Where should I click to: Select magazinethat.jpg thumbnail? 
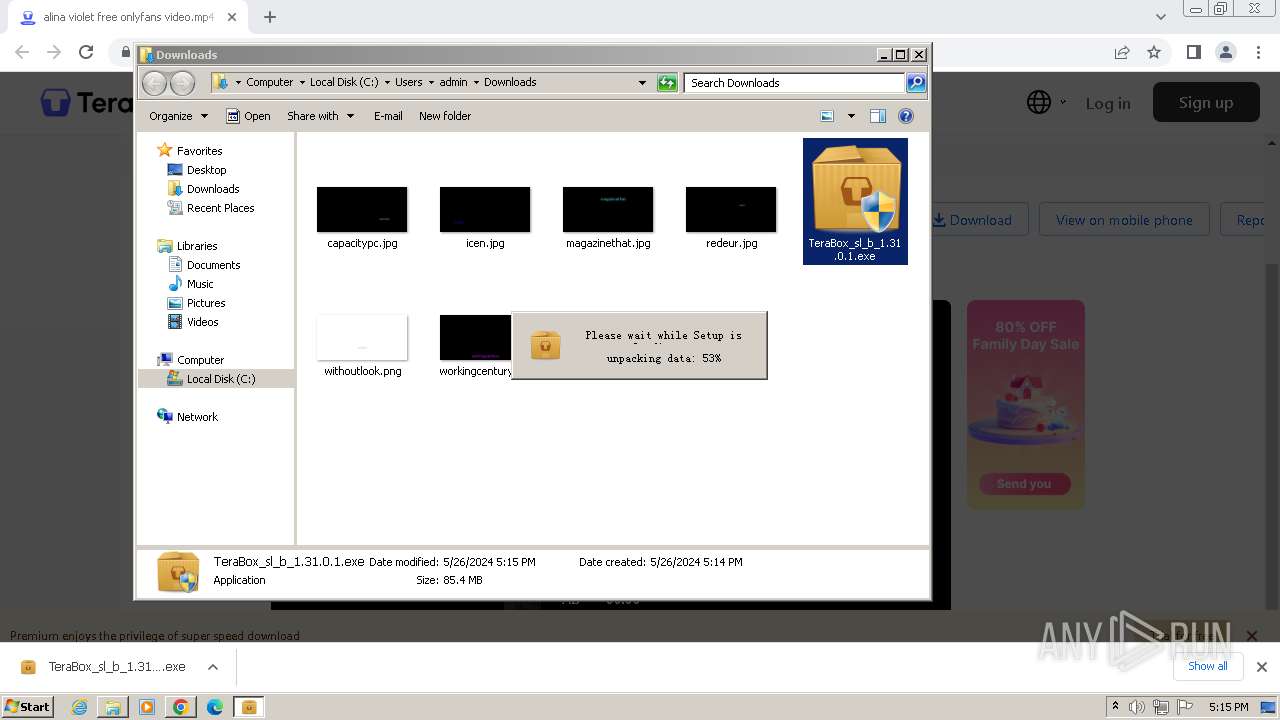(x=608, y=209)
